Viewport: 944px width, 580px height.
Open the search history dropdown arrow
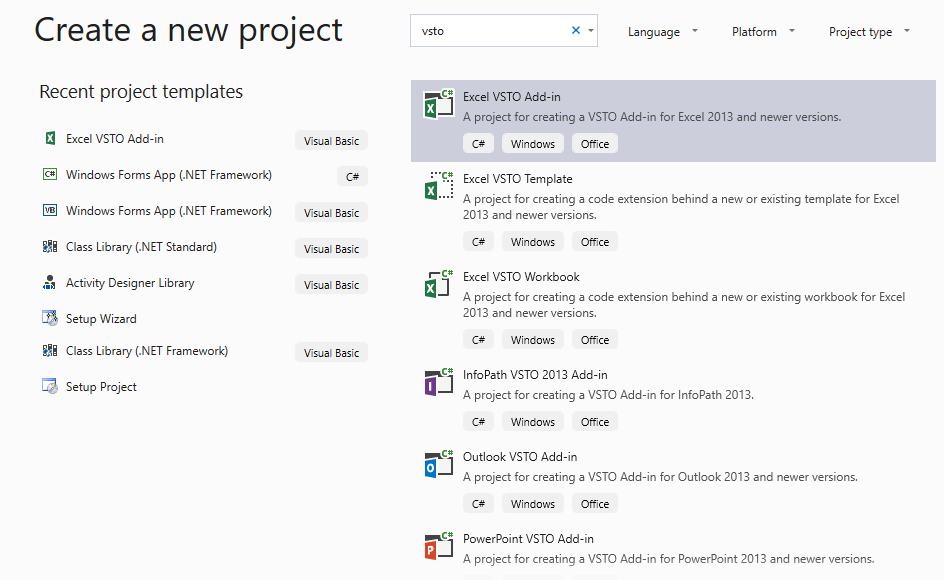592,31
